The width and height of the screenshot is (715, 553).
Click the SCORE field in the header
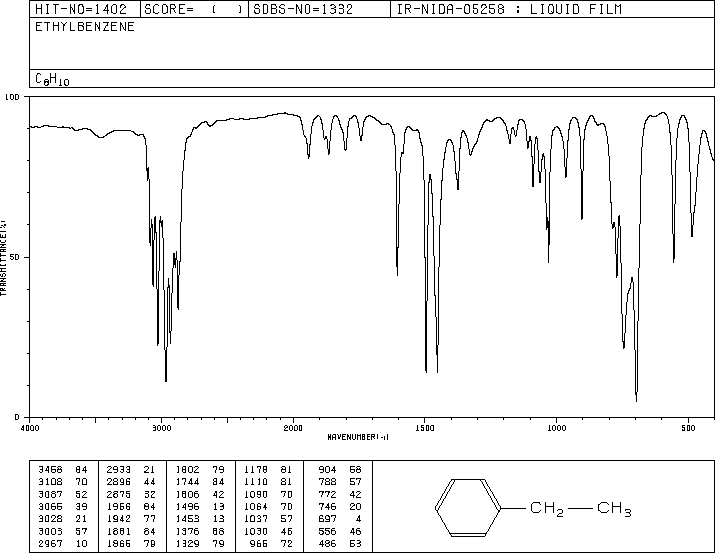pos(194,9)
